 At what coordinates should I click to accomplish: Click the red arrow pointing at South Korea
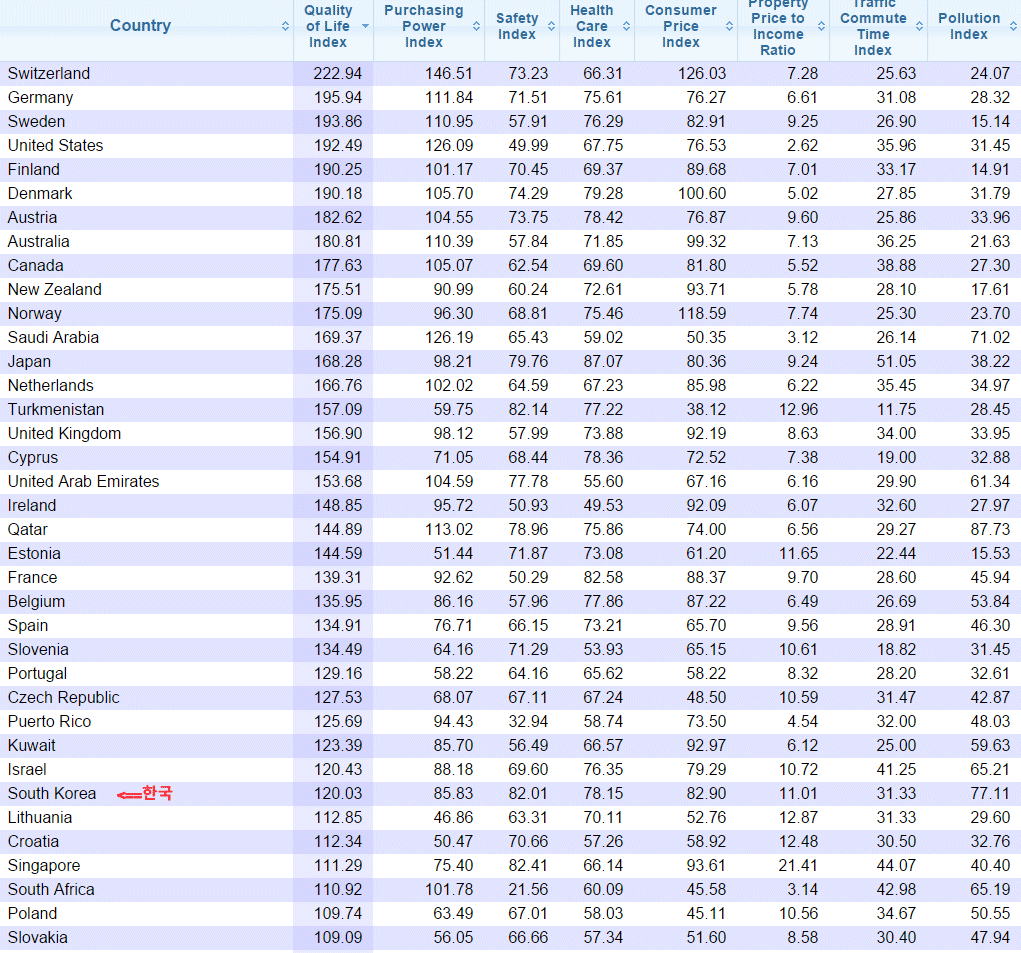point(128,794)
